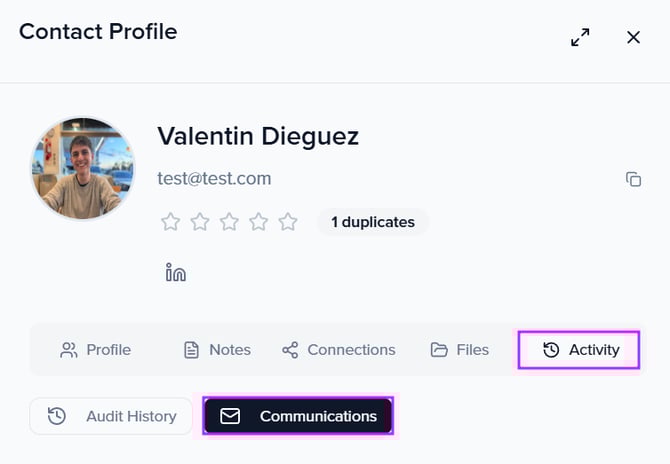Give contact a five star rating
Image resolution: width=670 pixels, height=464 pixels.
(288, 222)
